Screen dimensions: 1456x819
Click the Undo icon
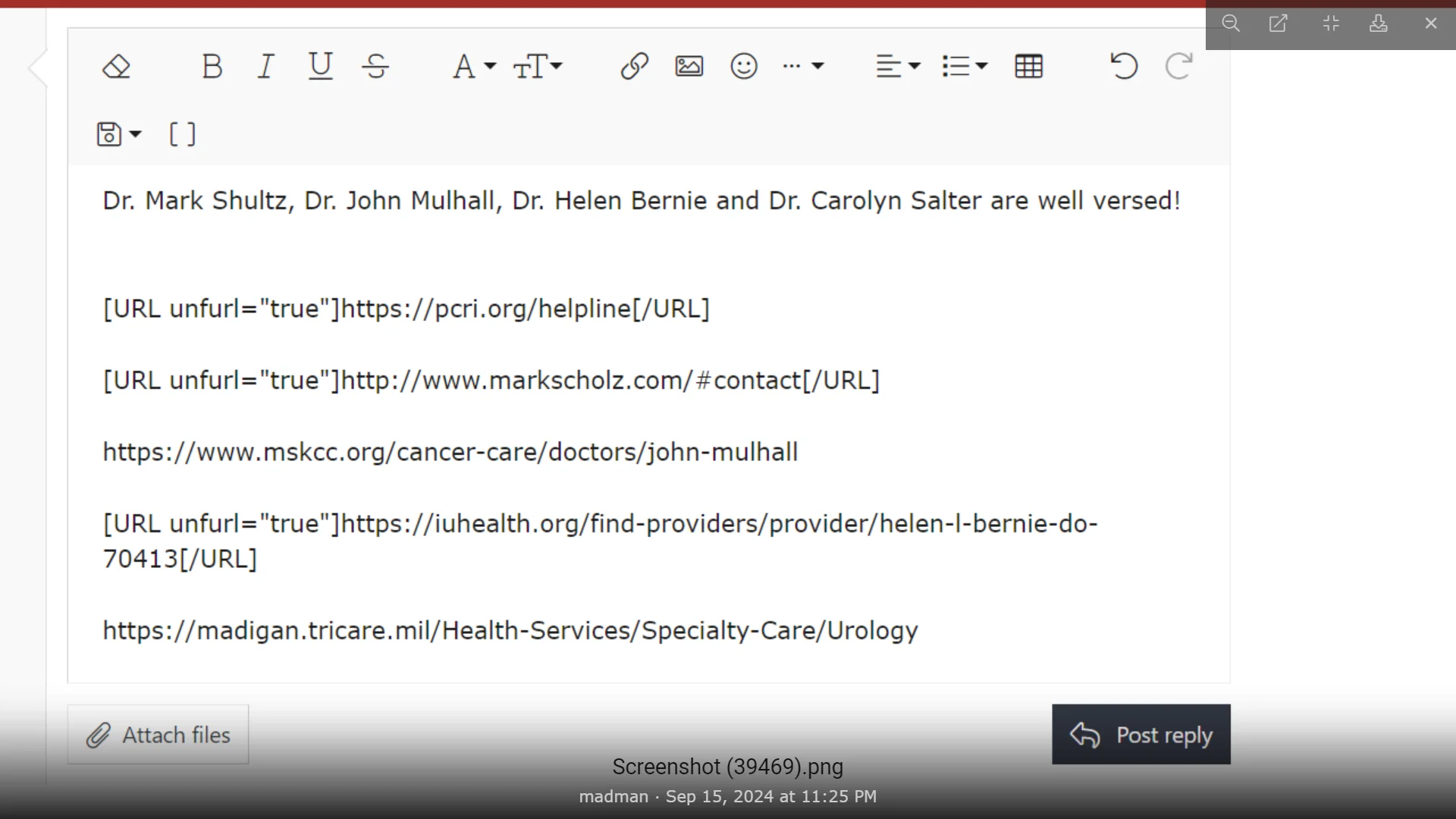tap(1124, 67)
